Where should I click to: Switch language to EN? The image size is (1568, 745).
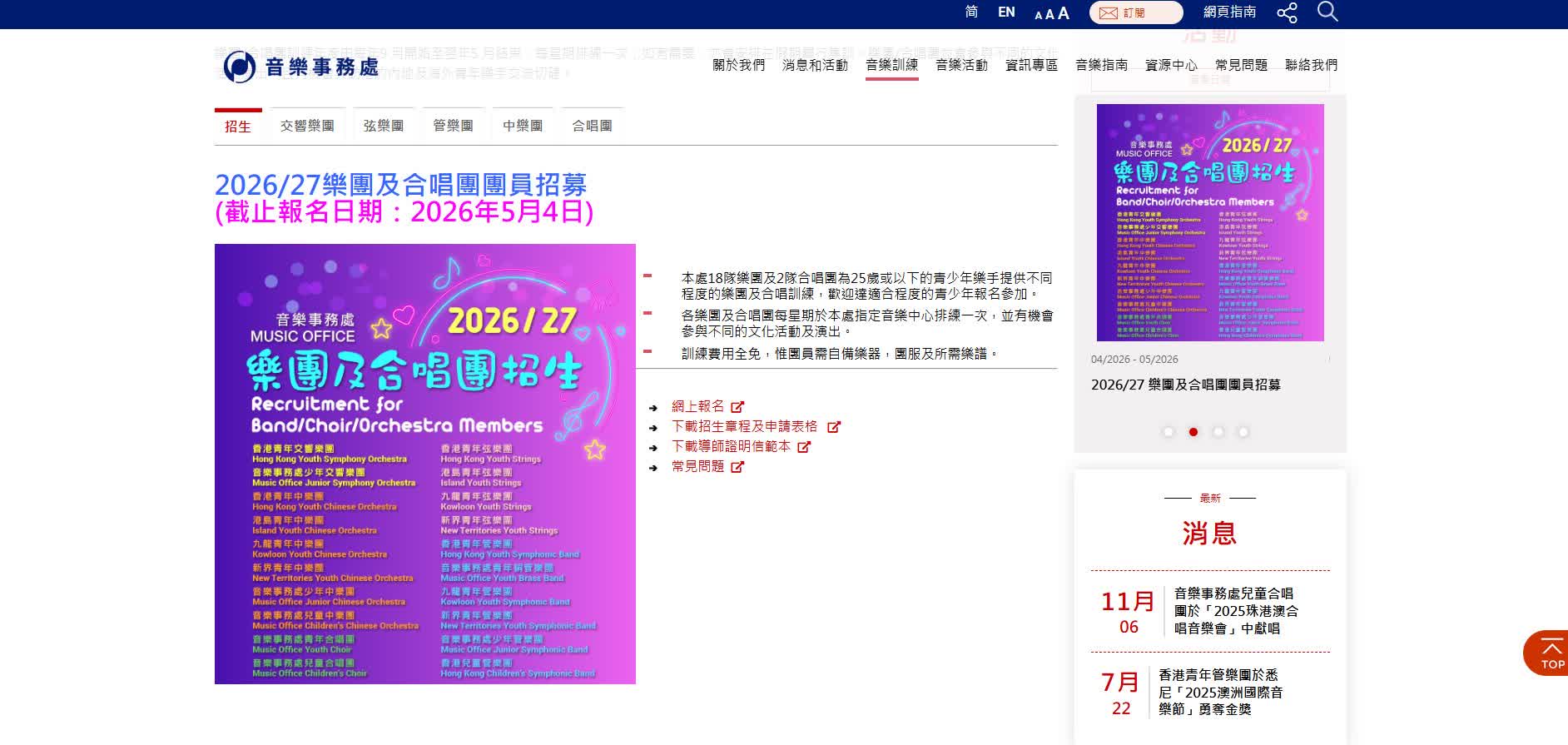click(1006, 12)
